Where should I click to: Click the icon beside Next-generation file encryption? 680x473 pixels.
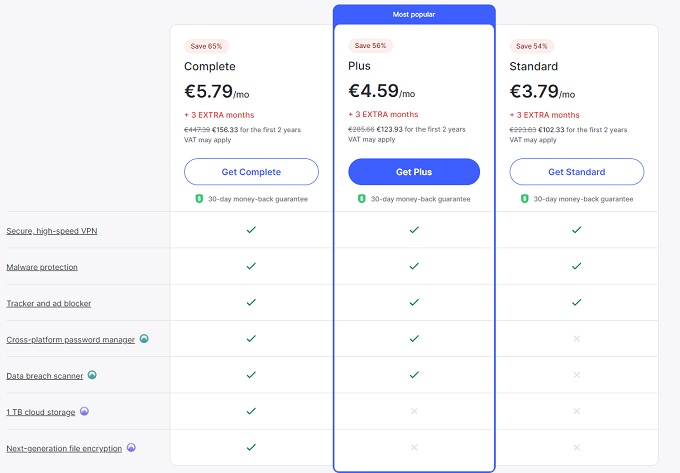pos(131,448)
